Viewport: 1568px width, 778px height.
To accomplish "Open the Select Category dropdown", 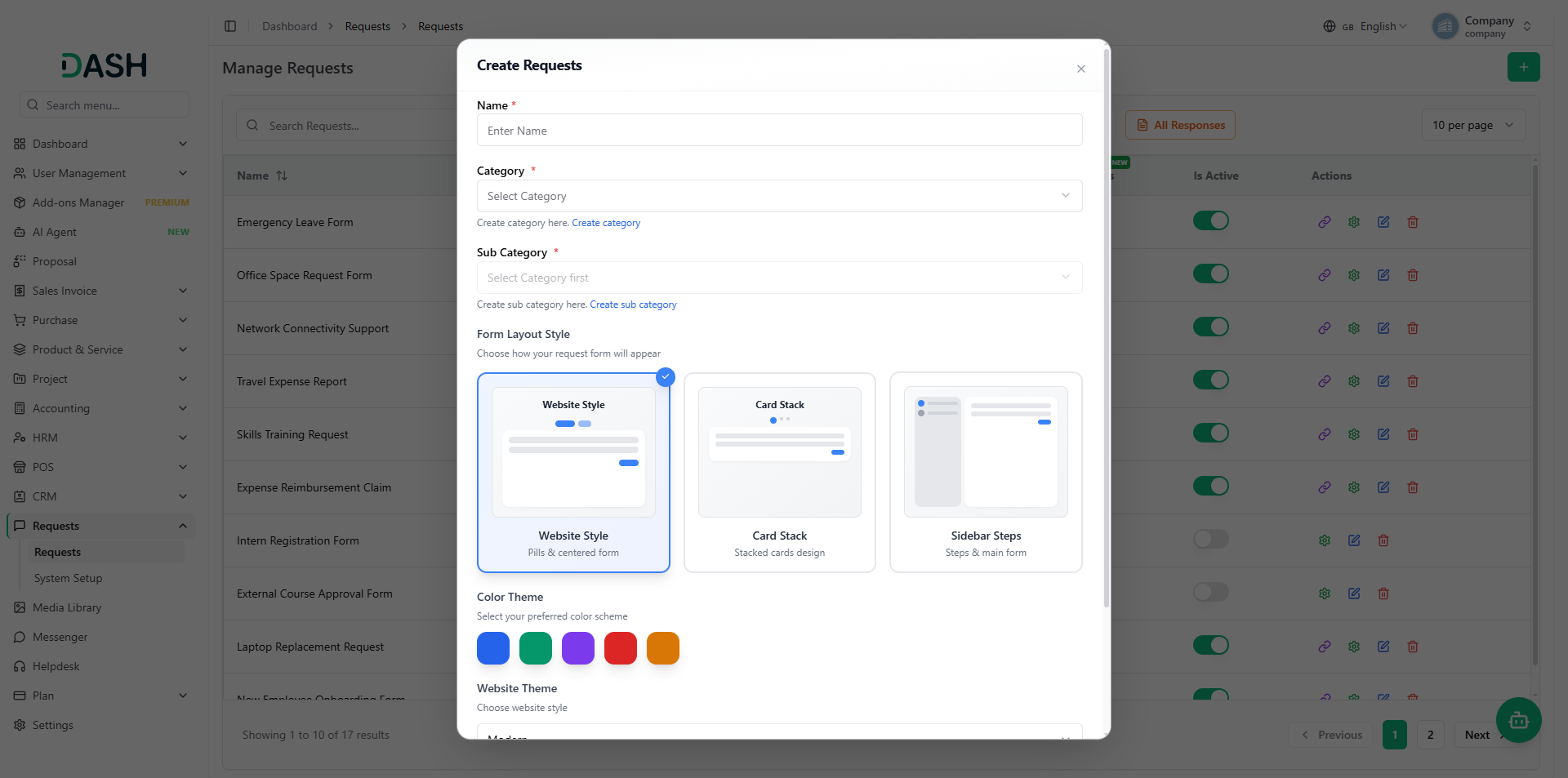I will (780, 196).
